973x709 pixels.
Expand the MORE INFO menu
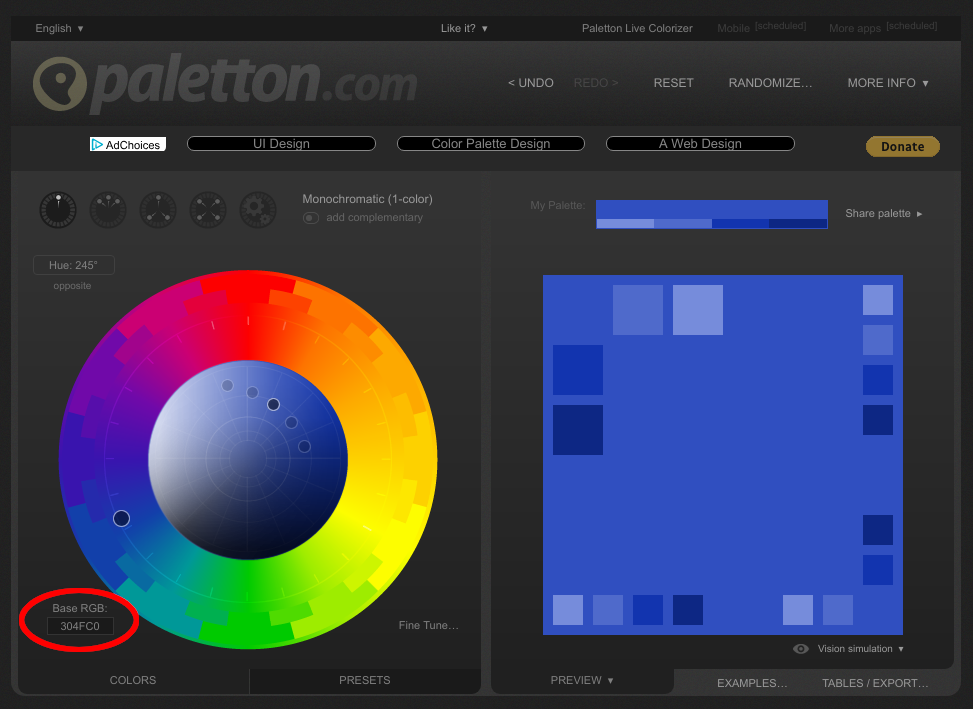(x=888, y=83)
